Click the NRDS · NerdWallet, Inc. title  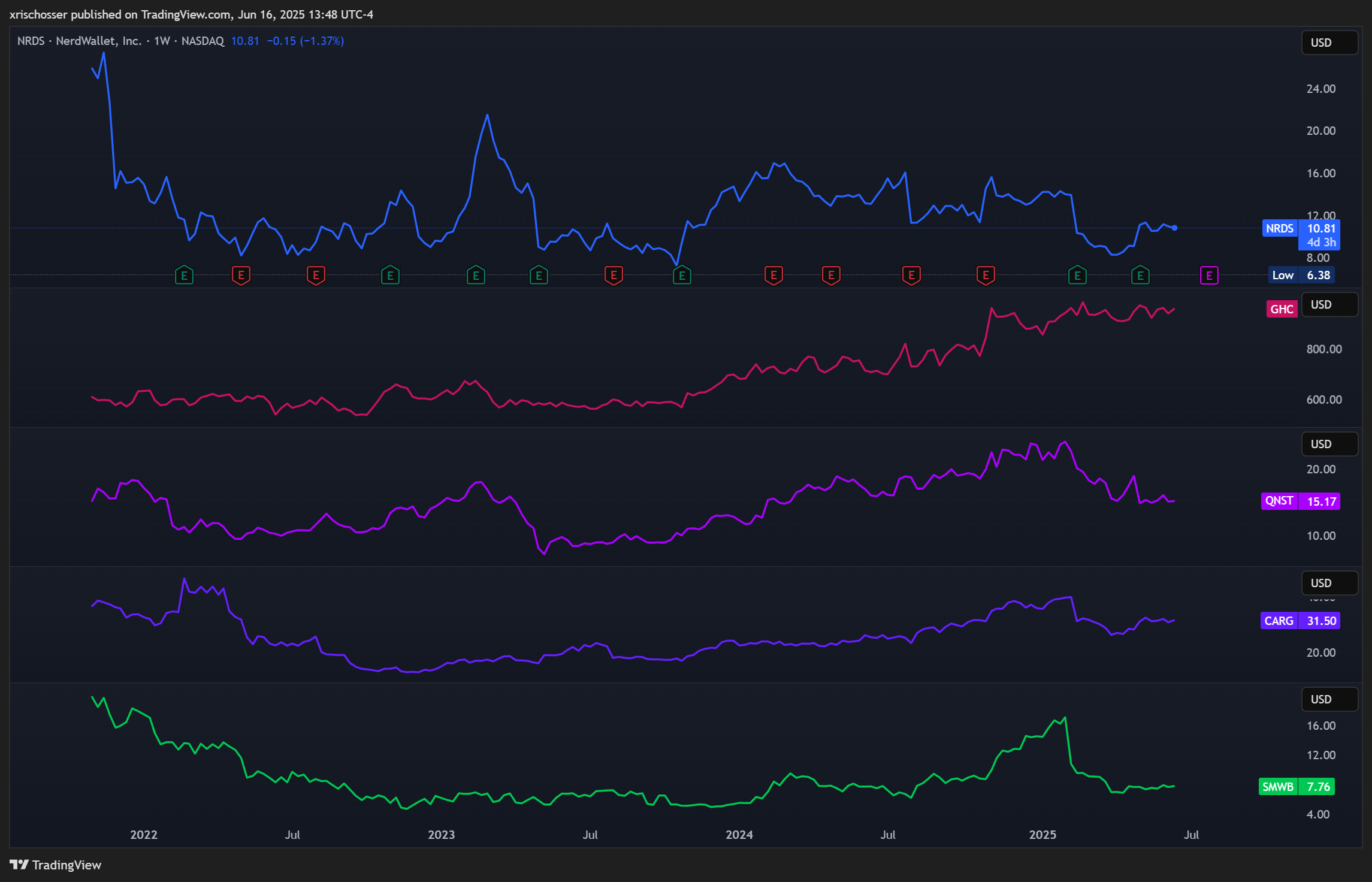tap(79, 41)
